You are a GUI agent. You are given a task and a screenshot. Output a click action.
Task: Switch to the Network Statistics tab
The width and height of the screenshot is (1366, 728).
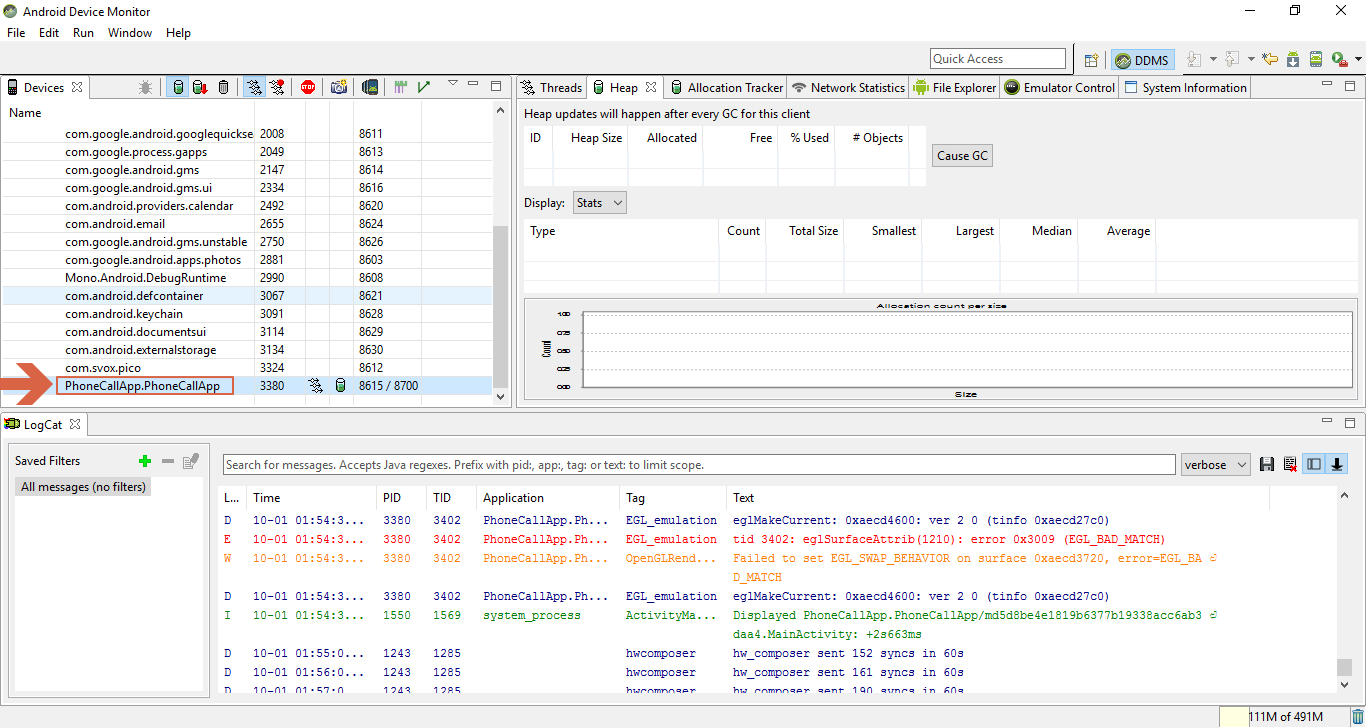(848, 88)
